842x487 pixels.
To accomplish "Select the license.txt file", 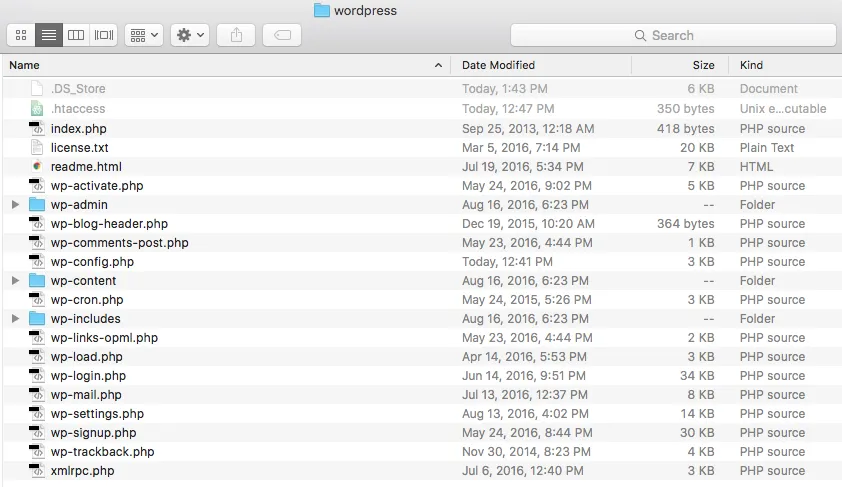I will point(79,147).
